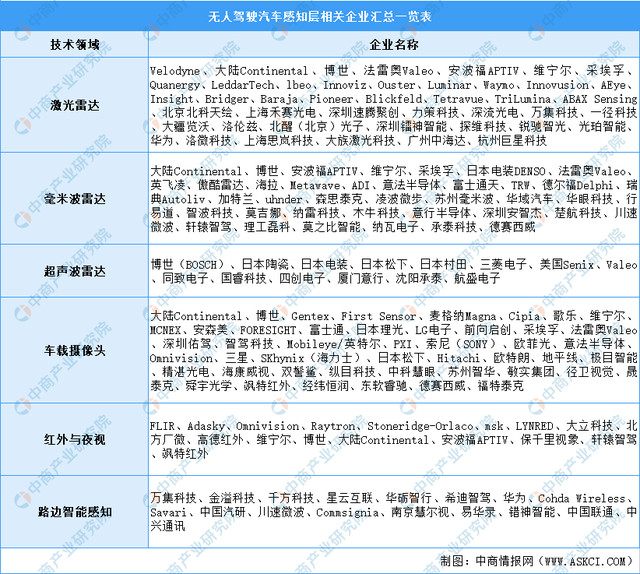Click 索尼（SONY） in the 车载摄像头 row
The width and height of the screenshot is (640, 574).
462,344
